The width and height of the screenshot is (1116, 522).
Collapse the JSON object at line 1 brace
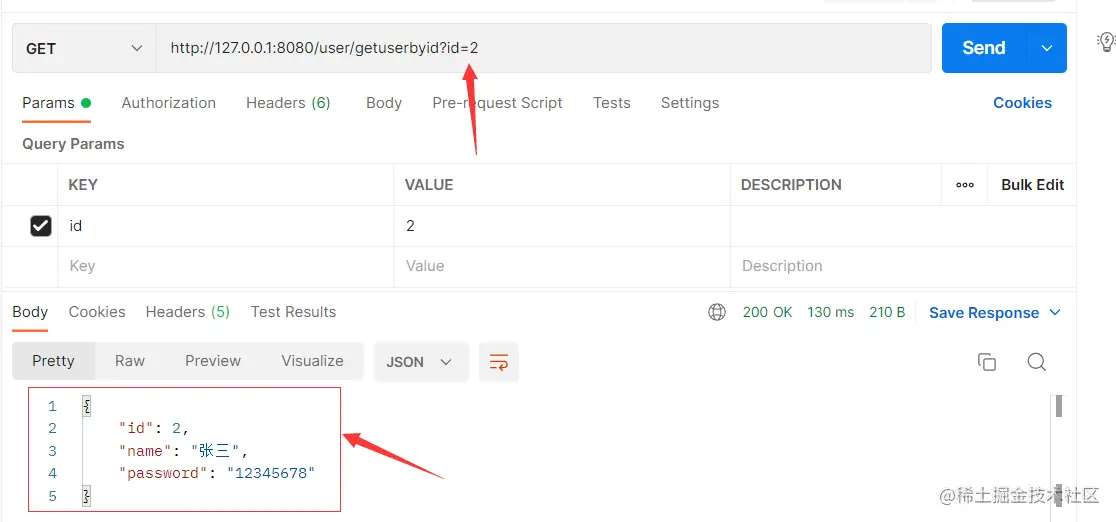[x=87, y=407]
